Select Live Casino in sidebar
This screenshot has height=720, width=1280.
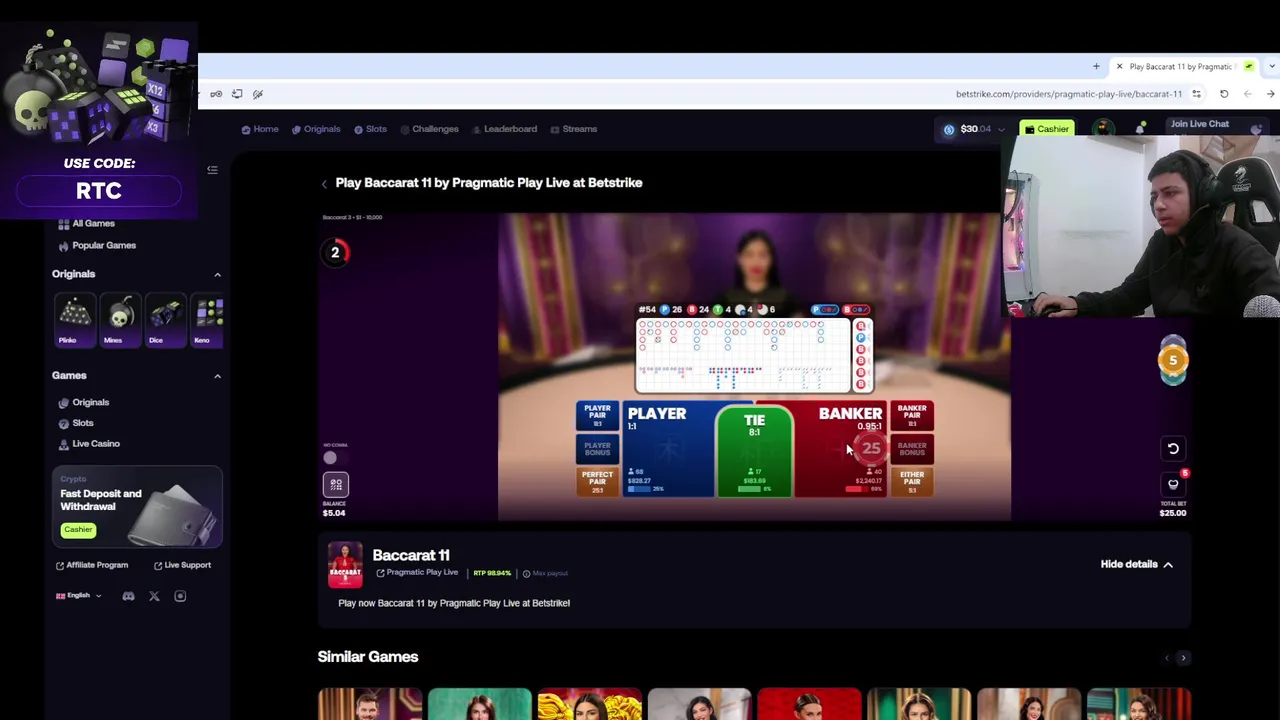[89, 444]
